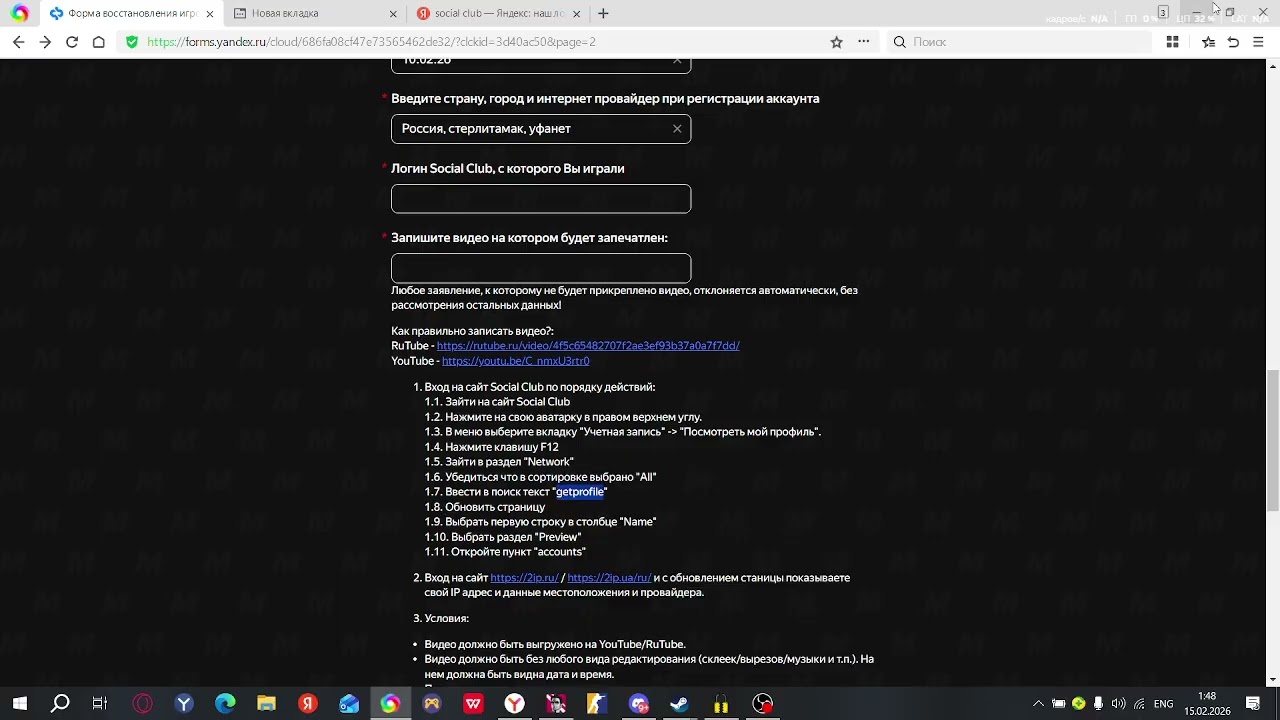Click the step "1.8. Обновить страницу"

[x=485, y=507]
